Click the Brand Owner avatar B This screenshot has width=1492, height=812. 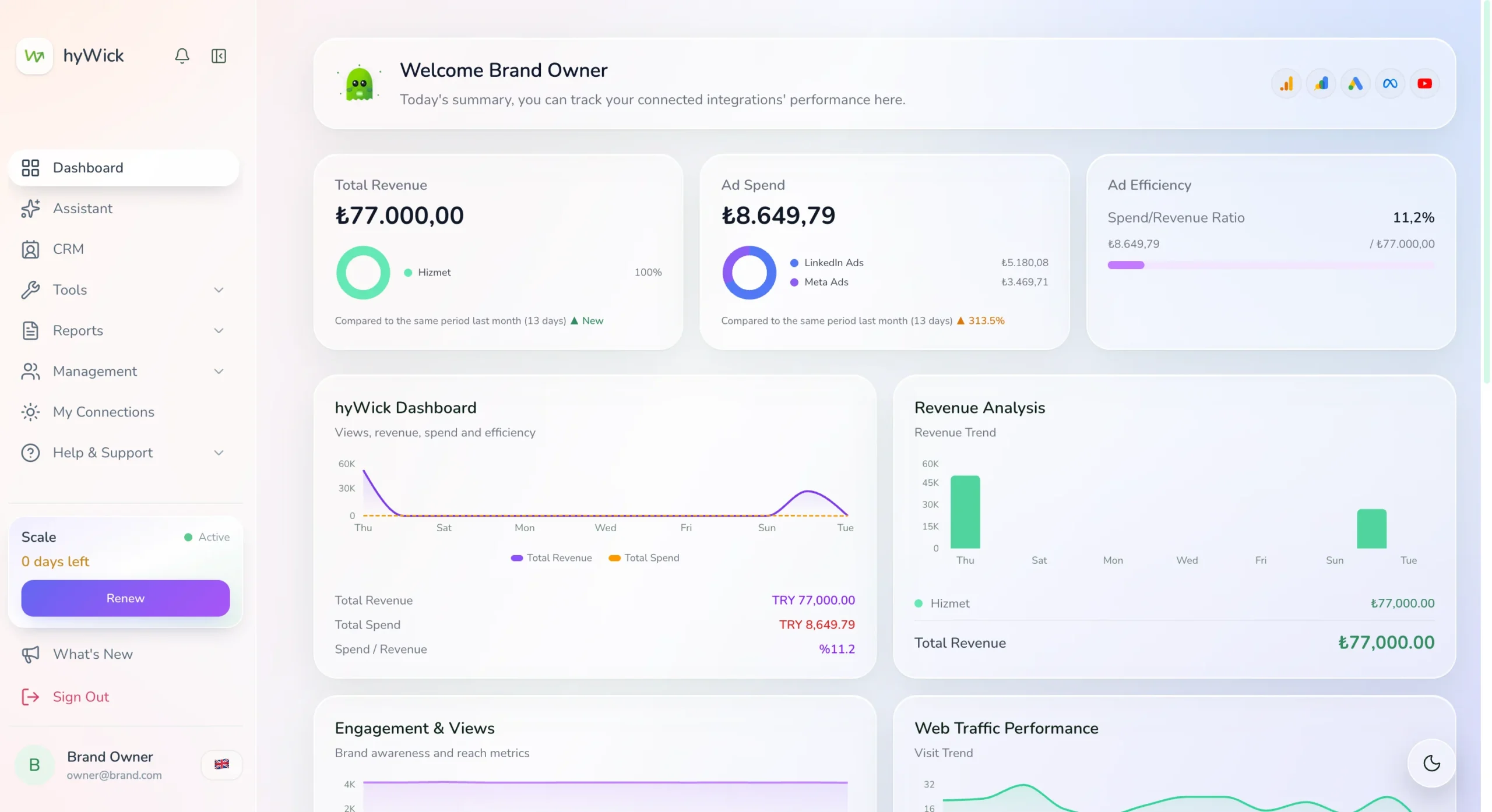(34, 765)
